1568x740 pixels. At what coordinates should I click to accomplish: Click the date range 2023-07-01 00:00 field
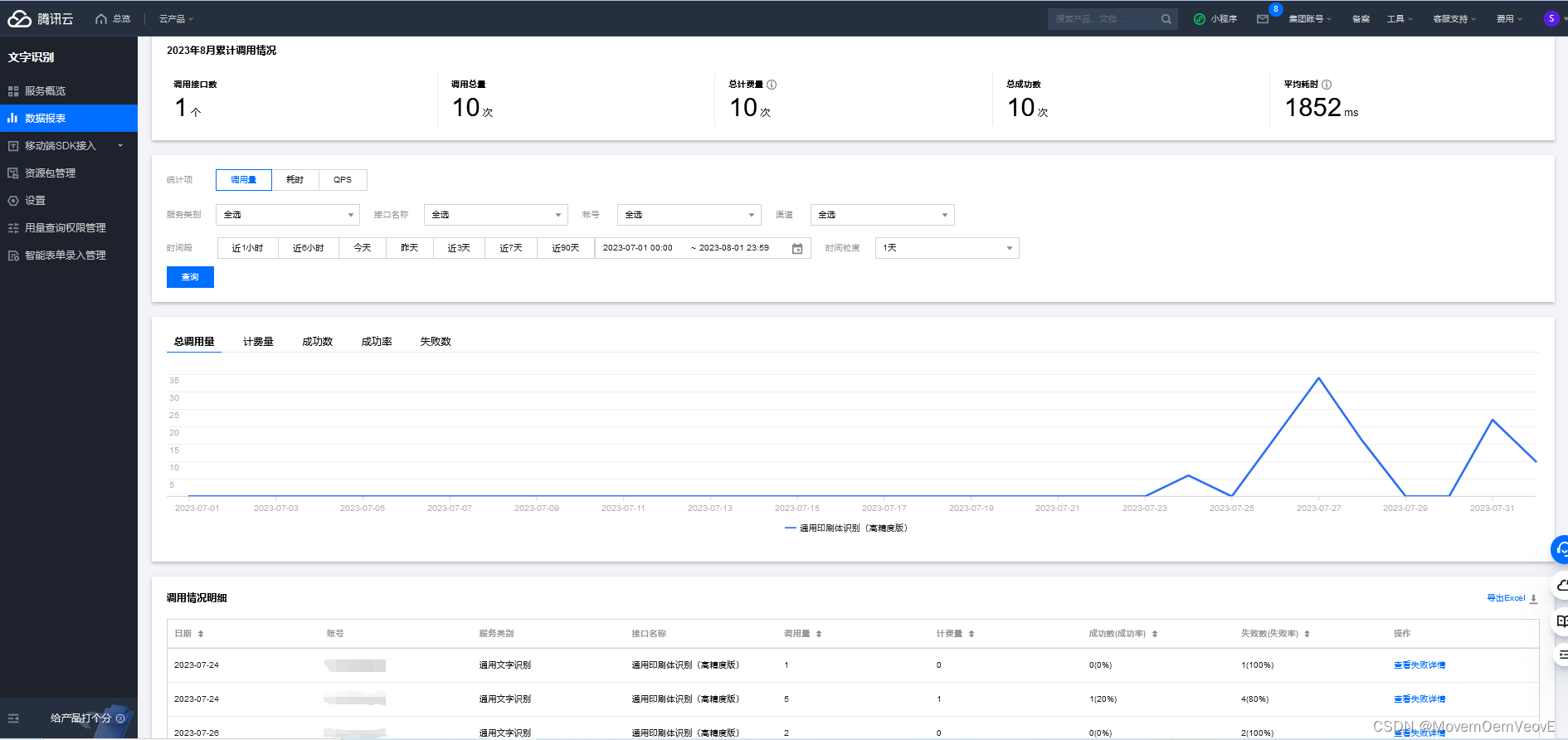click(638, 248)
